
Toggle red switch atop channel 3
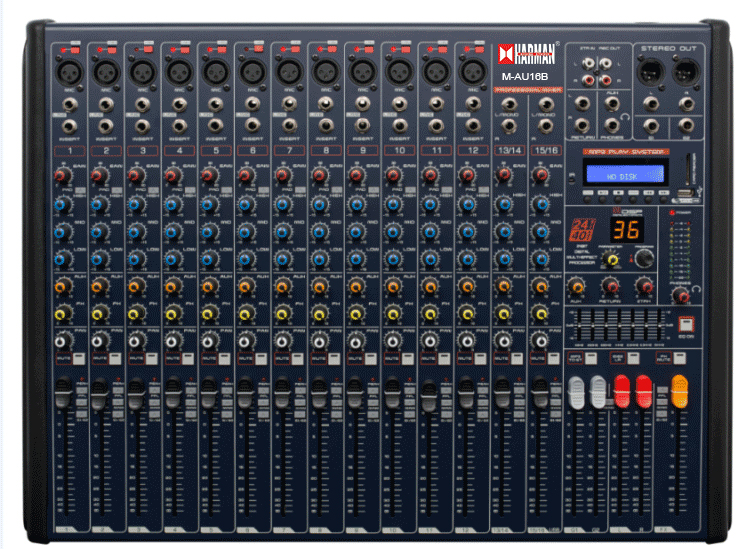point(147,49)
